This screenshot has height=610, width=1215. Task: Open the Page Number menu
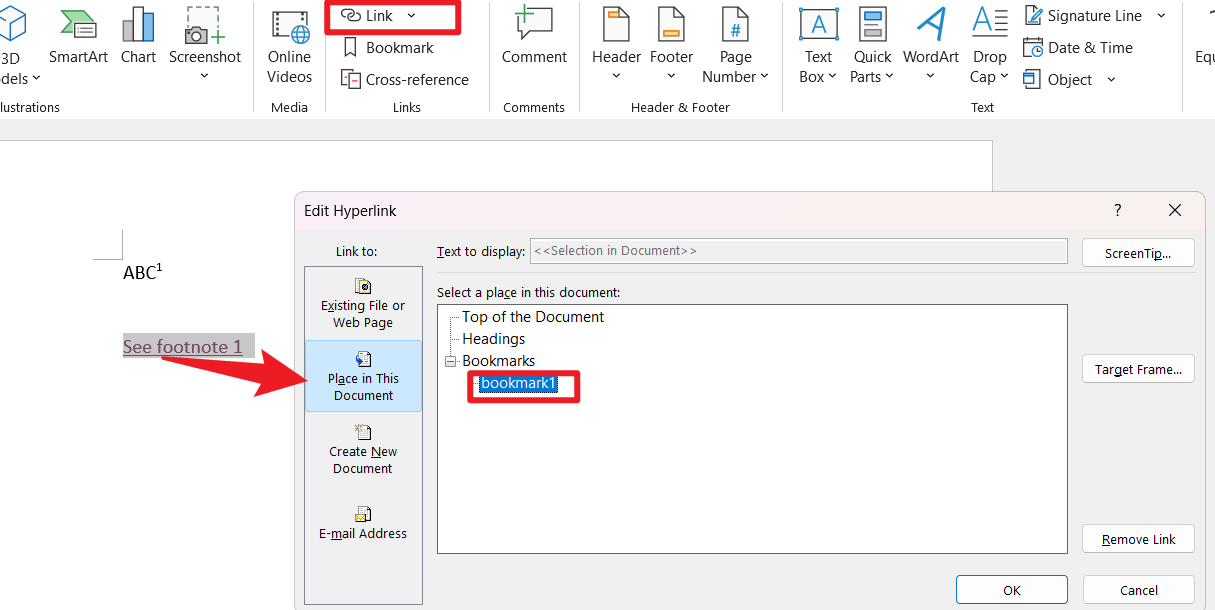(x=735, y=46)
